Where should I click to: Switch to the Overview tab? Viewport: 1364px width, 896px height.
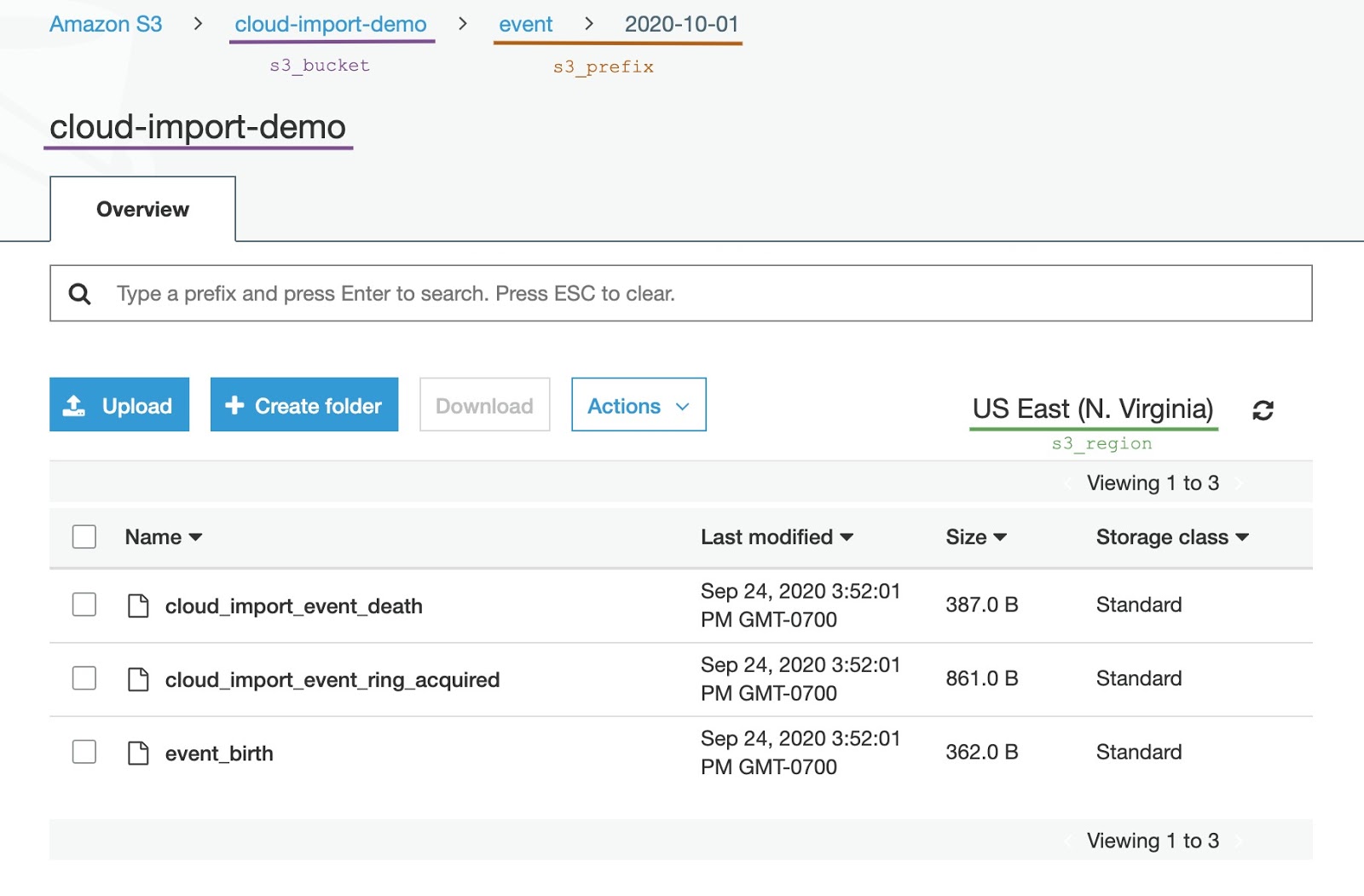[x=142, y=209]
